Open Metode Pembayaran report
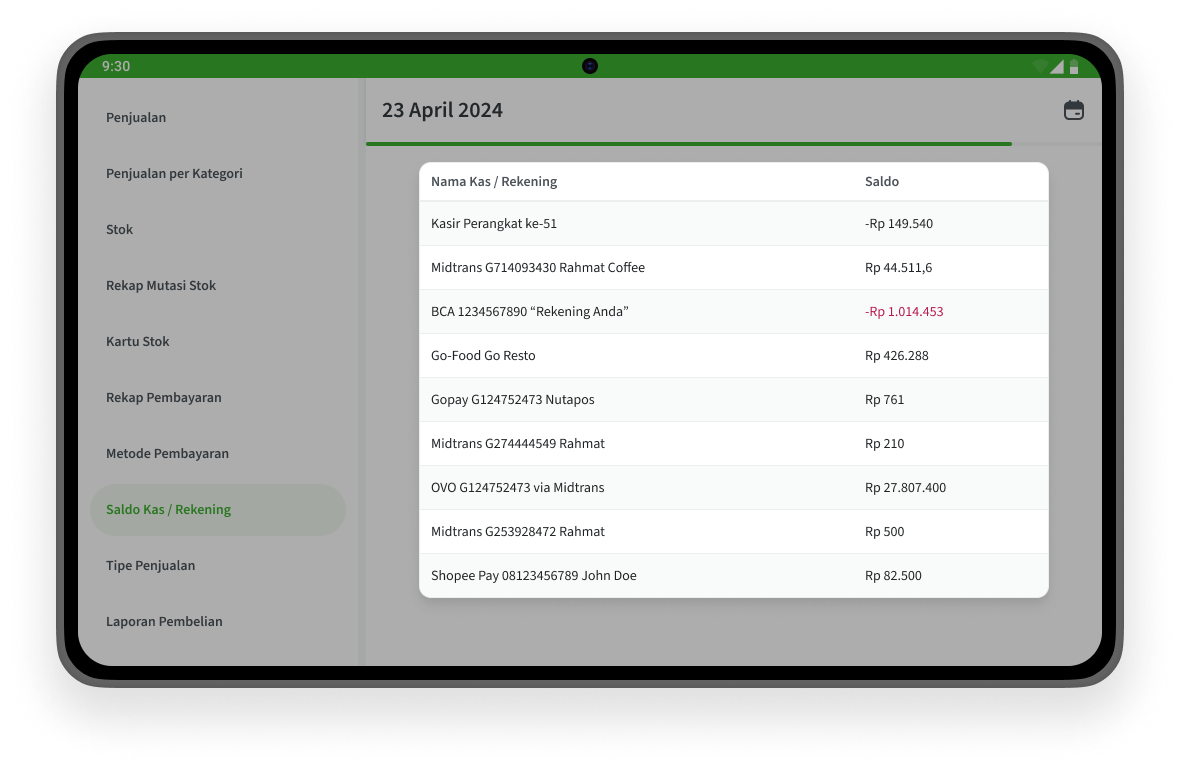The height and width of the screenshot is (768, 1180). point(167,453)
